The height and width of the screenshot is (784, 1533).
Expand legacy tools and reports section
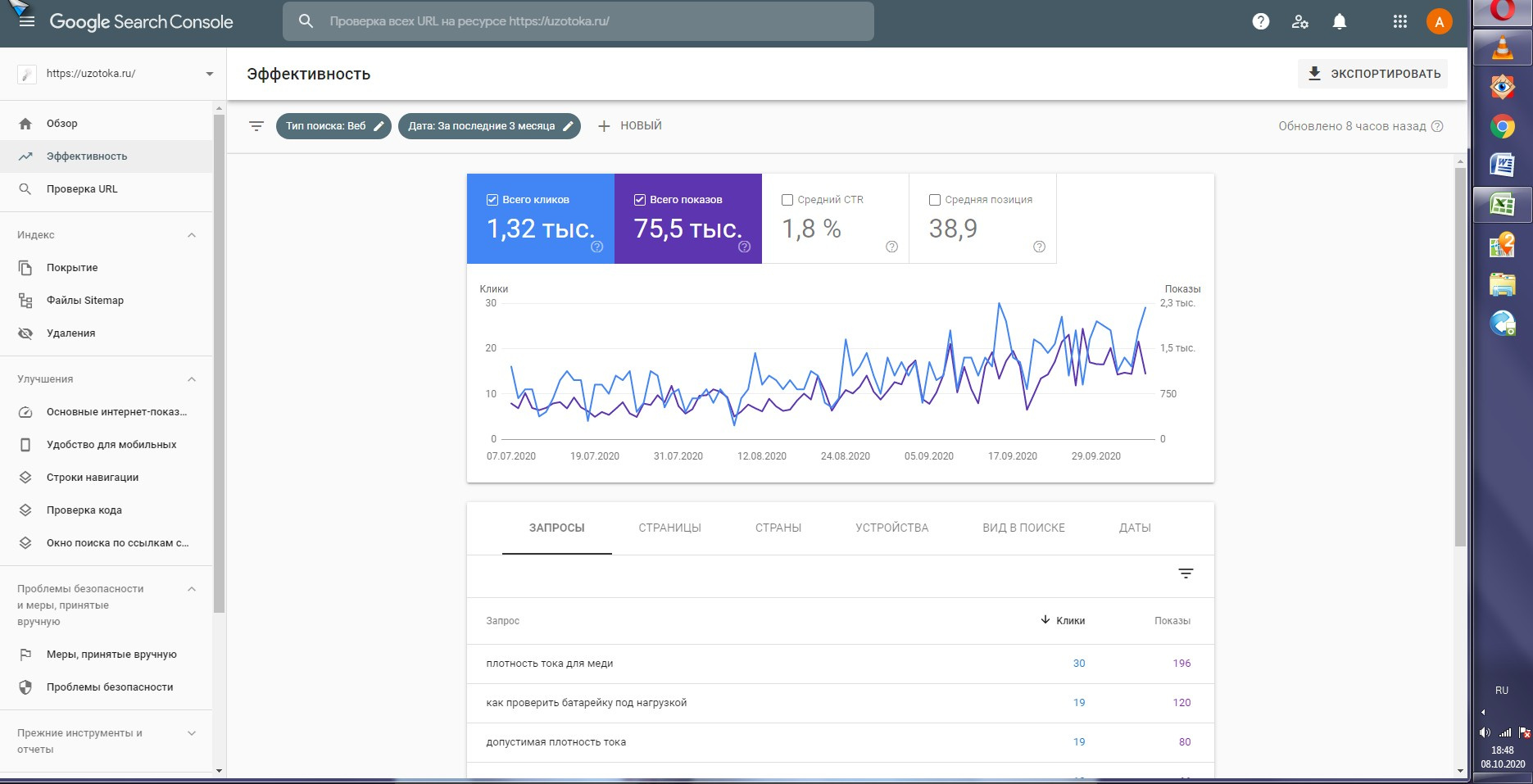(x=192, y=733)
